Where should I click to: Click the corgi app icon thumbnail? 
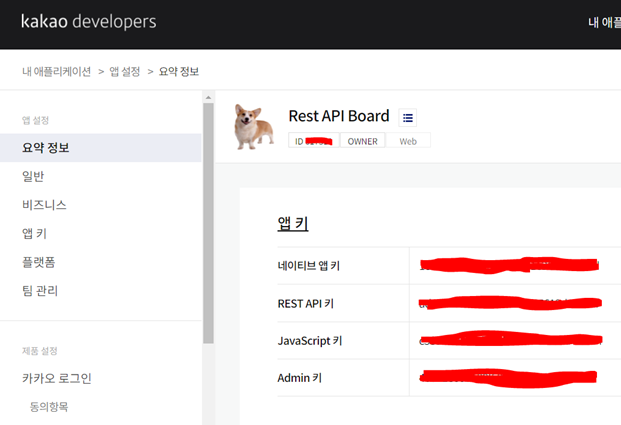pos(254,127)
